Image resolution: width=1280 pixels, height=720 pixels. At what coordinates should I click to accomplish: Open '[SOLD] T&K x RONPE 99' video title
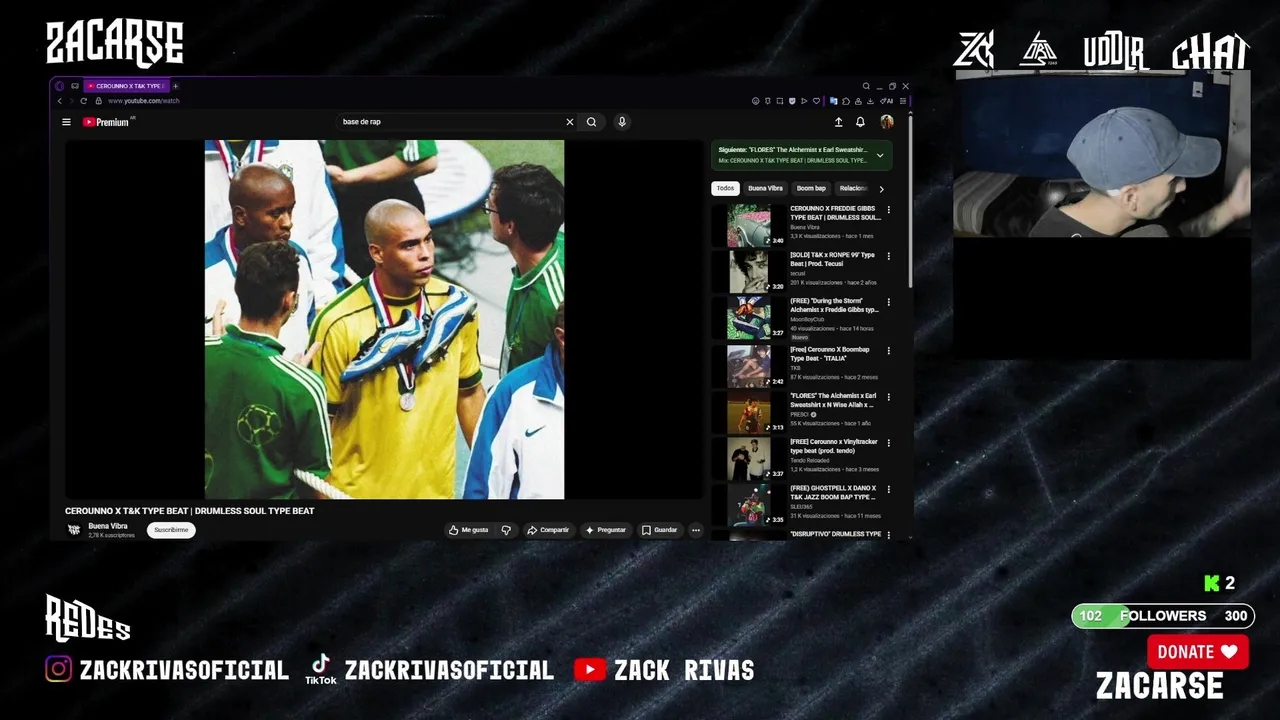tap(832, 259)
